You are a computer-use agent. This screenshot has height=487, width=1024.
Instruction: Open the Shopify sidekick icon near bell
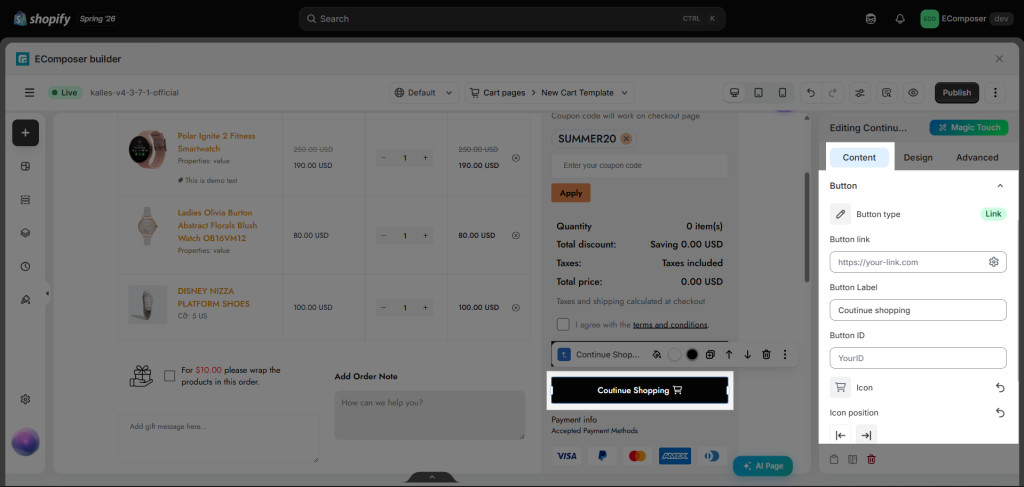pyautogui.click(x=871, y=19)
